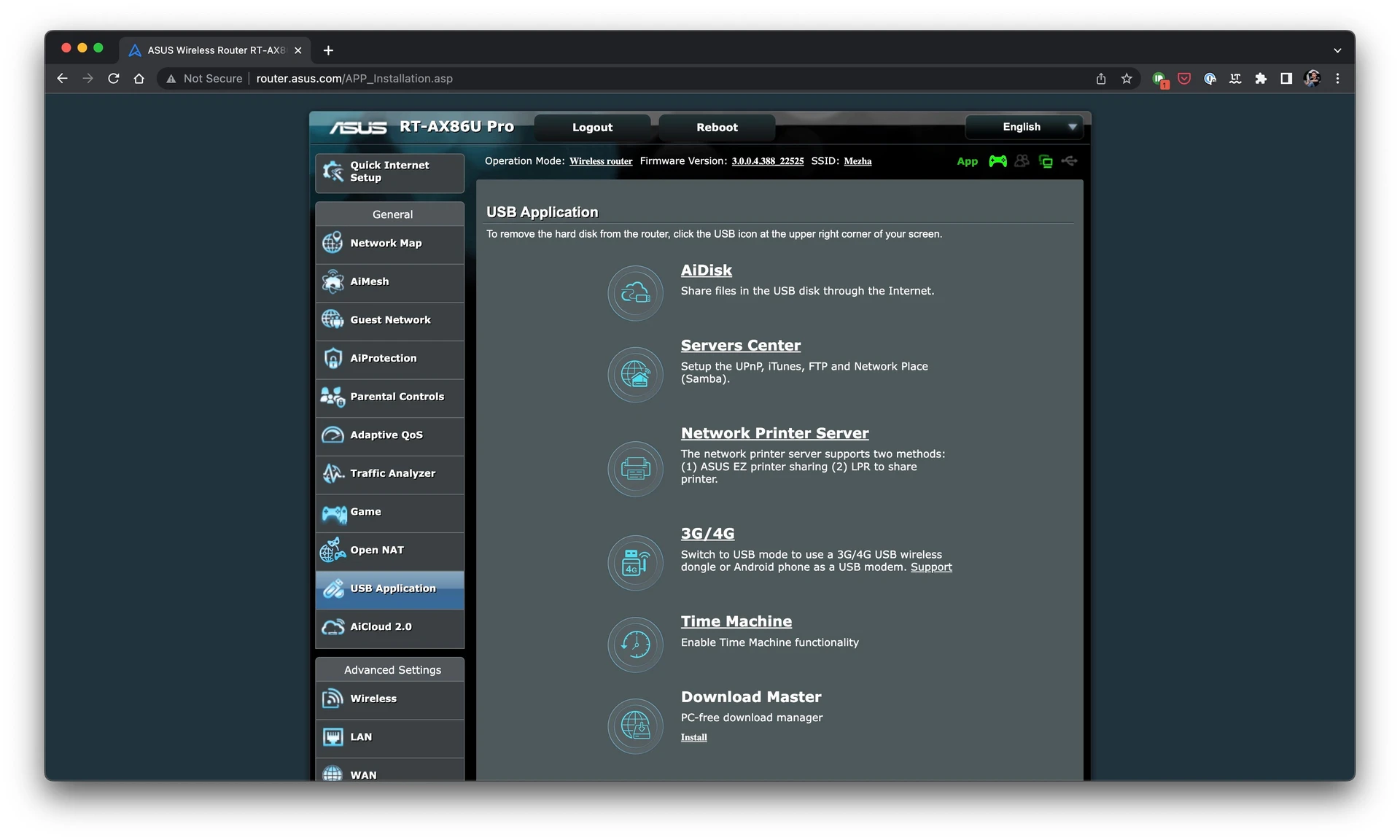This screenshot has height=840, width=1400.
Task: Open the 1Password extension icon
Action: (1210, 79)
